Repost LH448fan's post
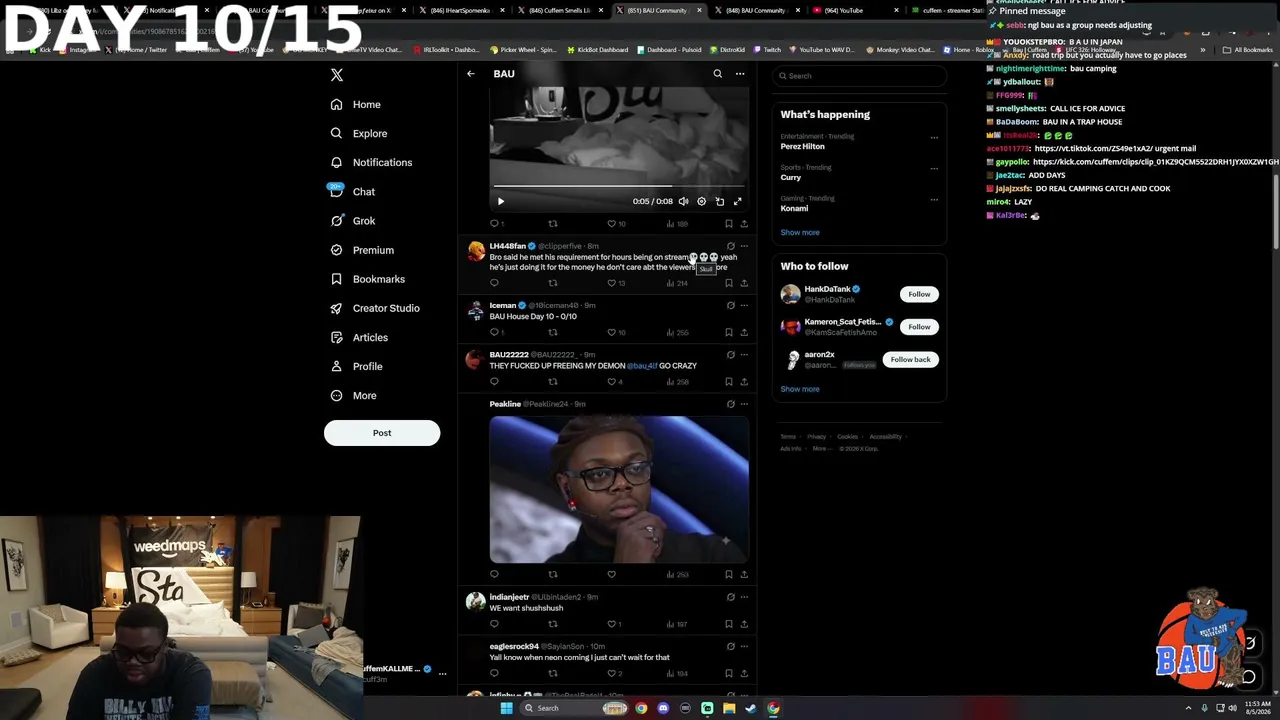Screen dimensions: 1280x720 point(553,283)
